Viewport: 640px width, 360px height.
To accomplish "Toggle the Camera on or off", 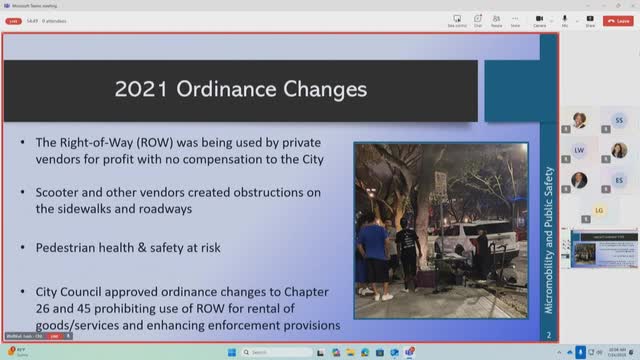I will click(x=539, y=21).
